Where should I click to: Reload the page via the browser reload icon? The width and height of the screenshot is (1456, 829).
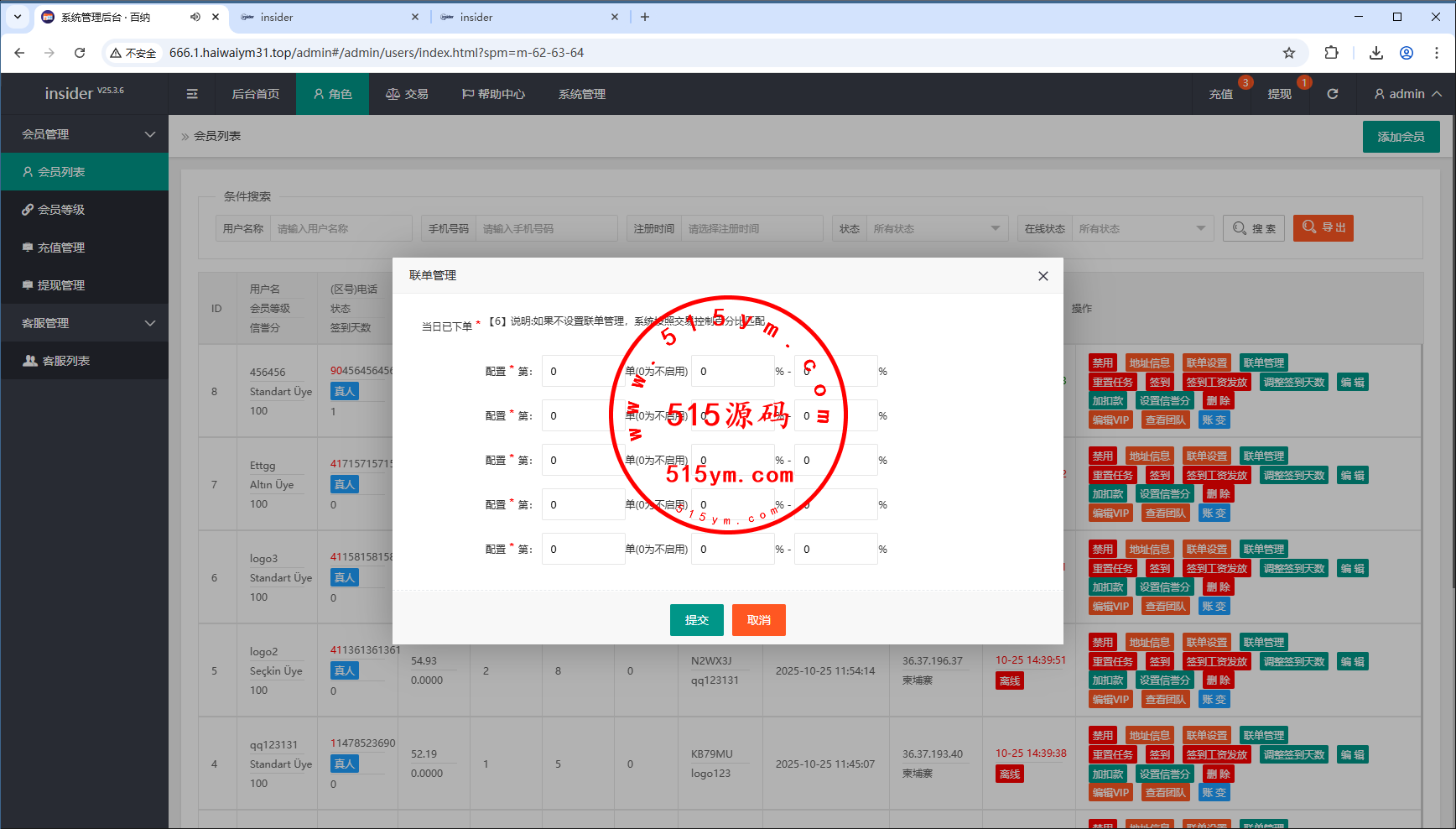click(80, 53)
